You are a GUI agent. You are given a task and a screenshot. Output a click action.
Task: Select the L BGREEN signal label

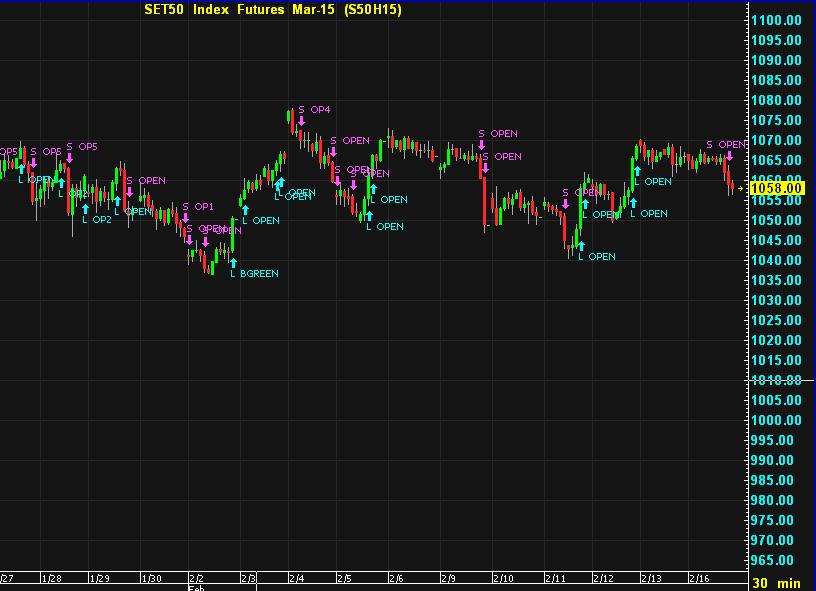tap(254, 273)
